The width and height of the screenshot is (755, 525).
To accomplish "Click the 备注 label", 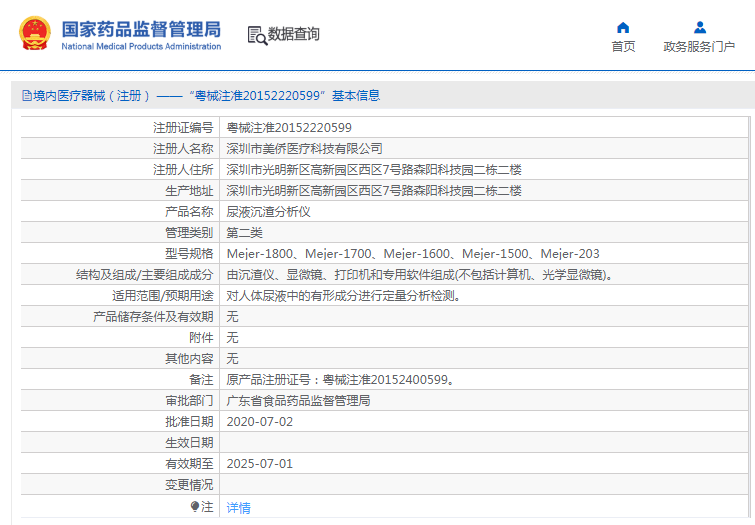I will [201, 380].
